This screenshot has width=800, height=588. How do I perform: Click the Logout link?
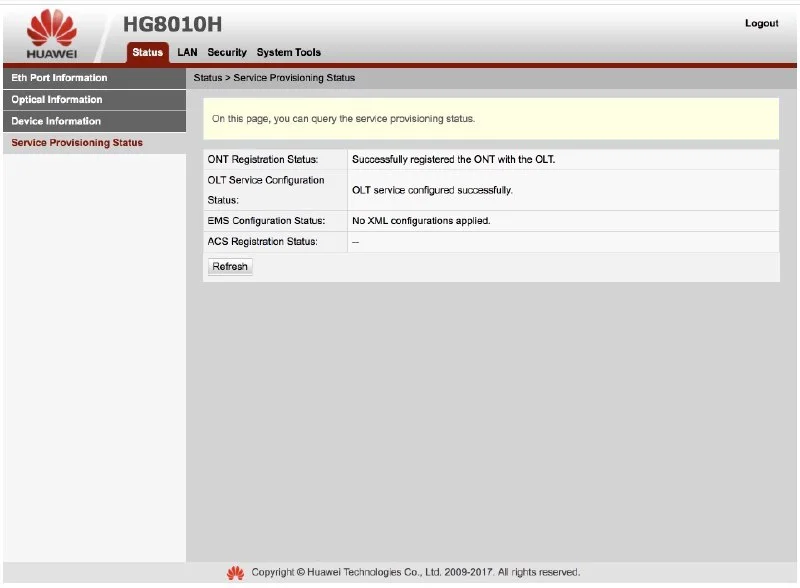click(x=761, y=24)
